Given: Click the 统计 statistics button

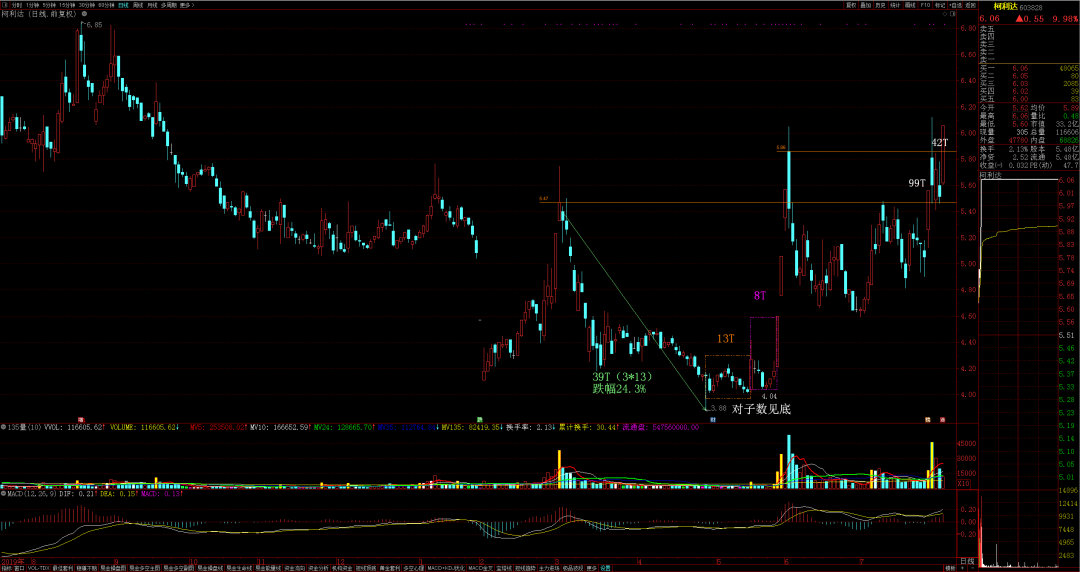Looking at the screenshot, I should point(895,5).
